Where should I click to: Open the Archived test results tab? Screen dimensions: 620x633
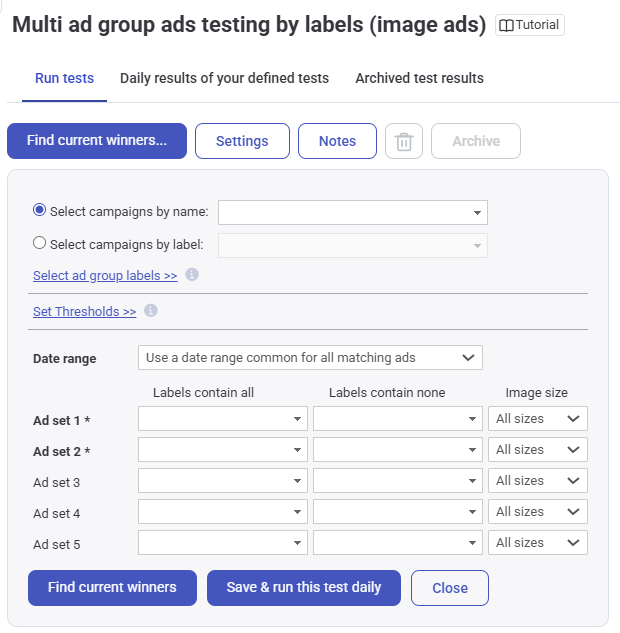[419, 78]
